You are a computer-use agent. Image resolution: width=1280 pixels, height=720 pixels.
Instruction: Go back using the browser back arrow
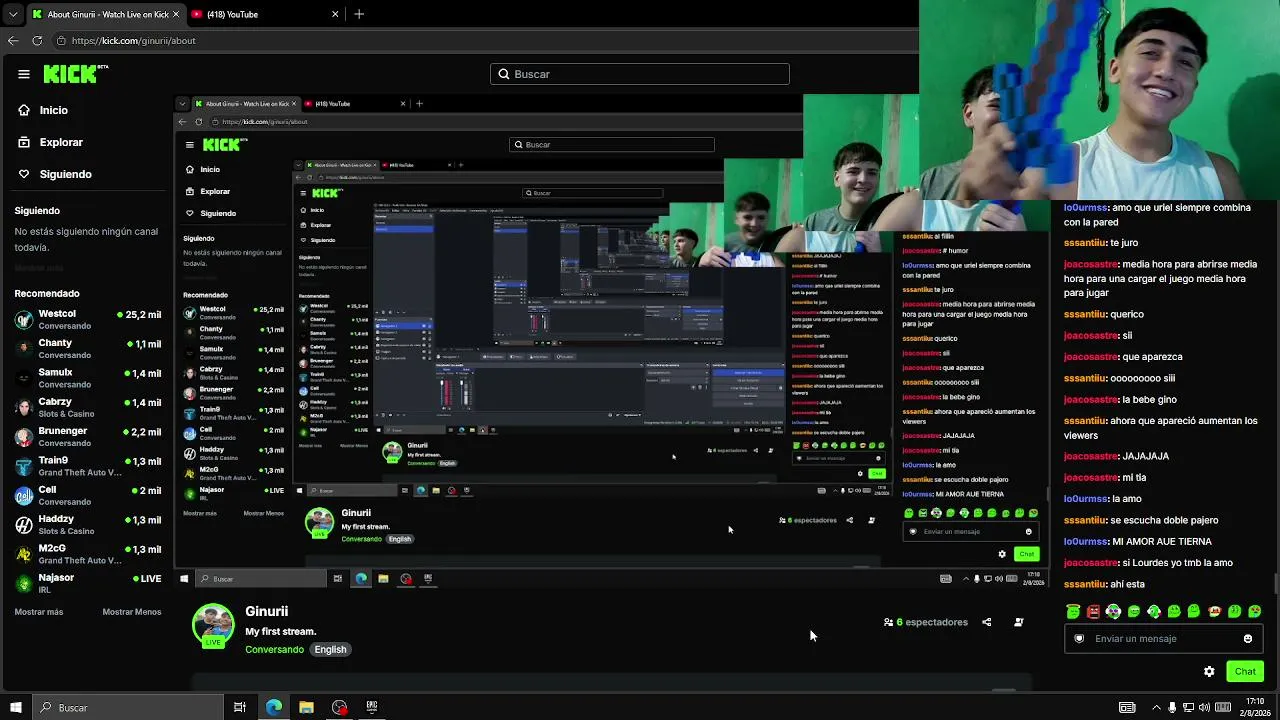(x=13, y=41)
